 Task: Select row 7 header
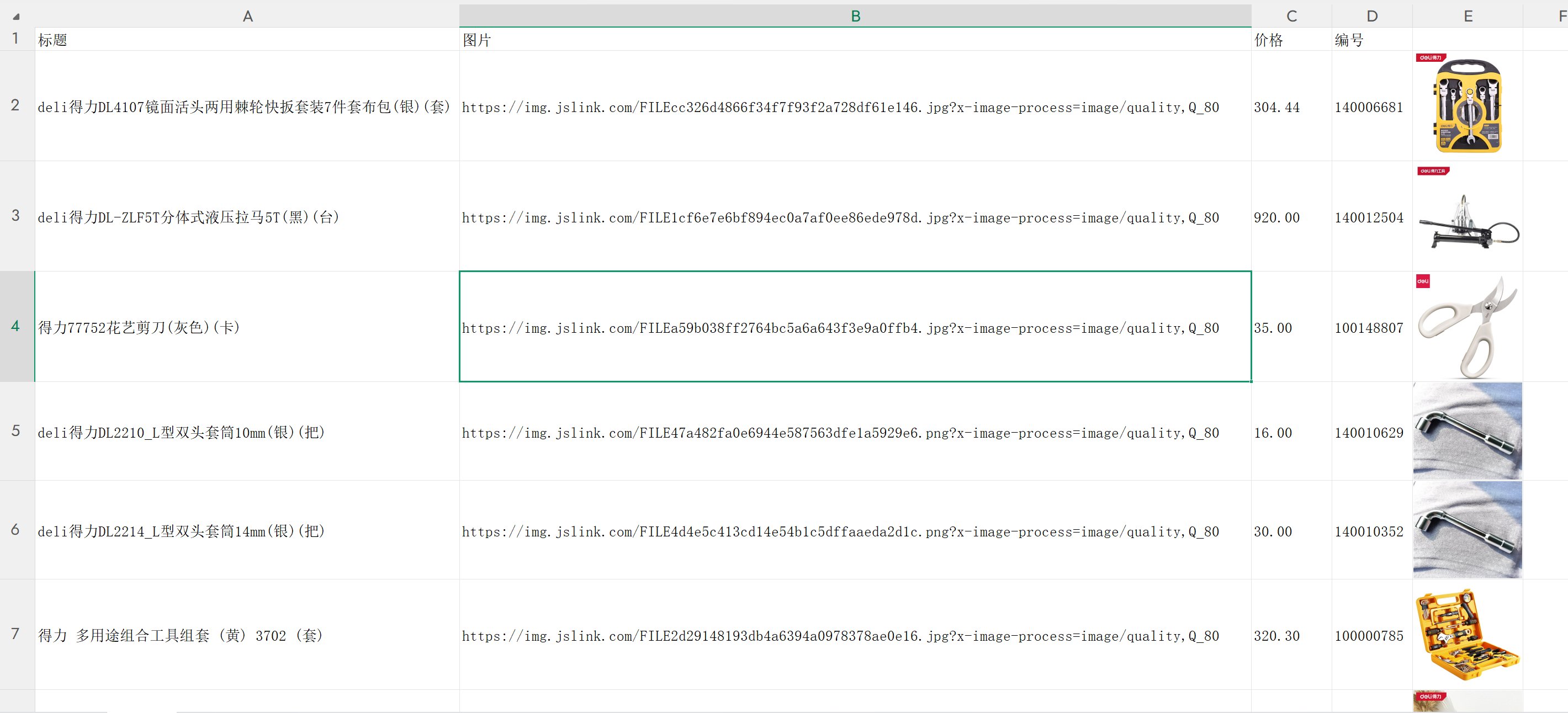17,635
